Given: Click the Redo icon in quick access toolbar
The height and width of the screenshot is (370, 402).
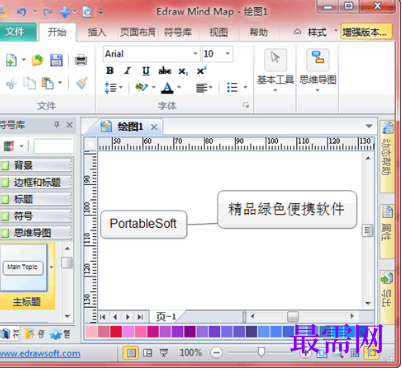Looking at the screenshot, I should pos(47,12).
